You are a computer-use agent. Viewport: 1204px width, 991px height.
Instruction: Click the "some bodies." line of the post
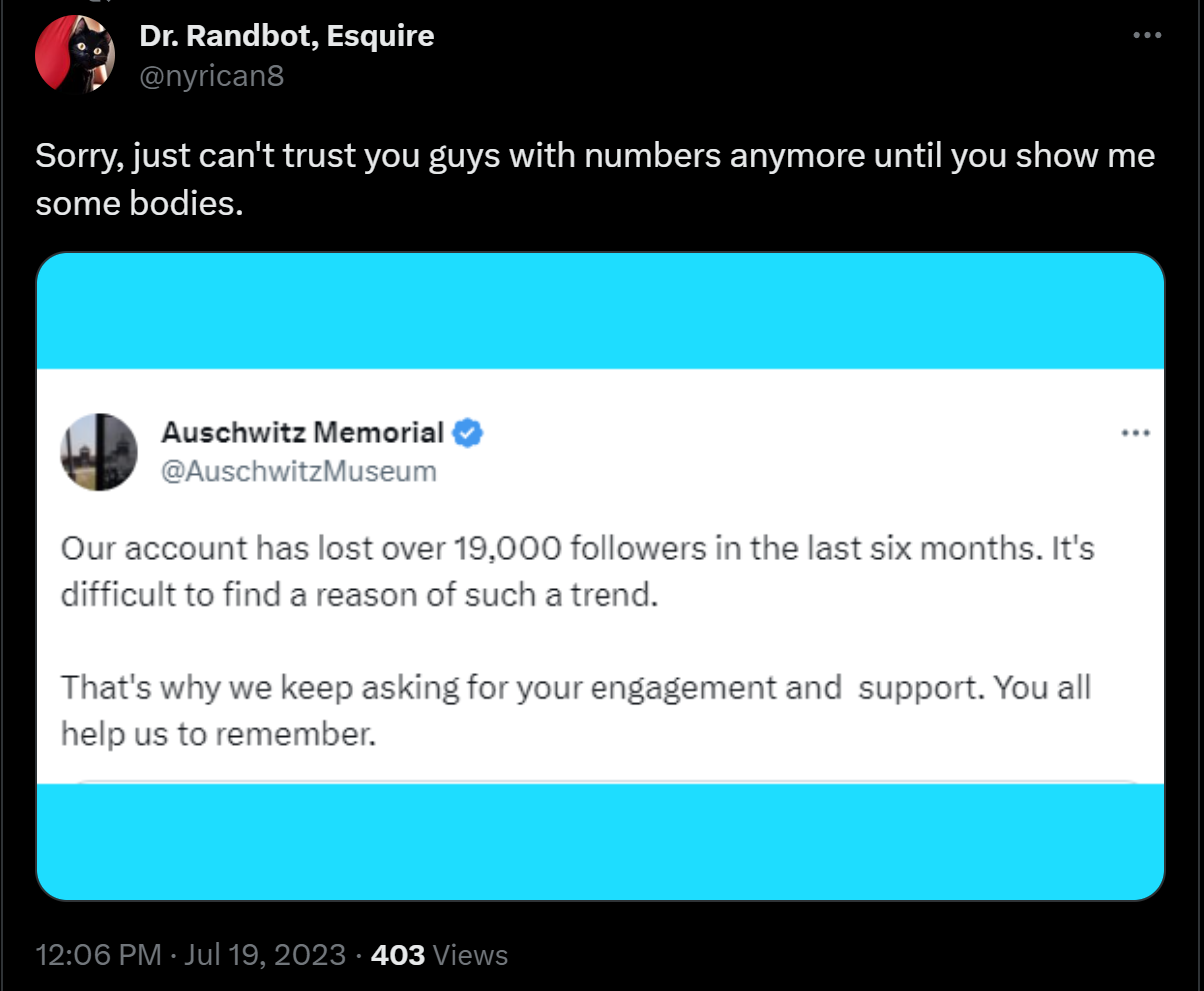point(139,203)
